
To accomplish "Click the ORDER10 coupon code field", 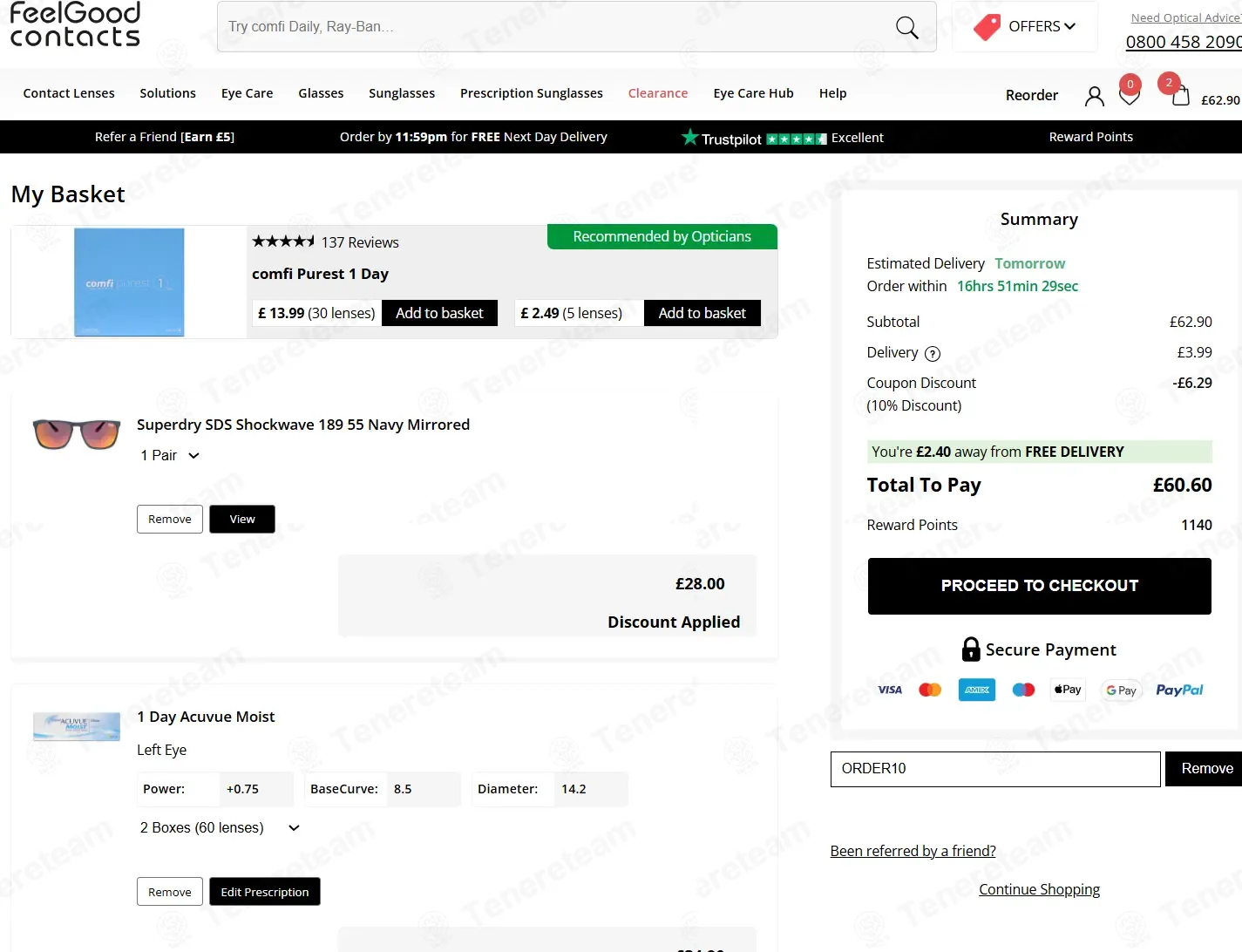I will (x=995, y=769).
